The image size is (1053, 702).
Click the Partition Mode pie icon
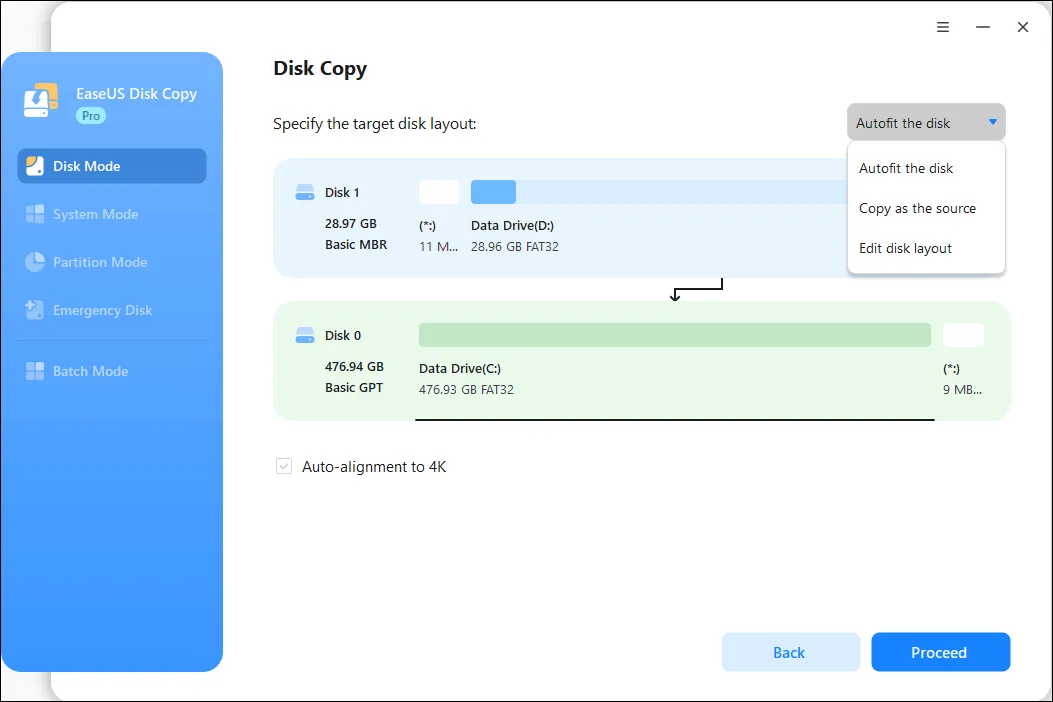35,262
